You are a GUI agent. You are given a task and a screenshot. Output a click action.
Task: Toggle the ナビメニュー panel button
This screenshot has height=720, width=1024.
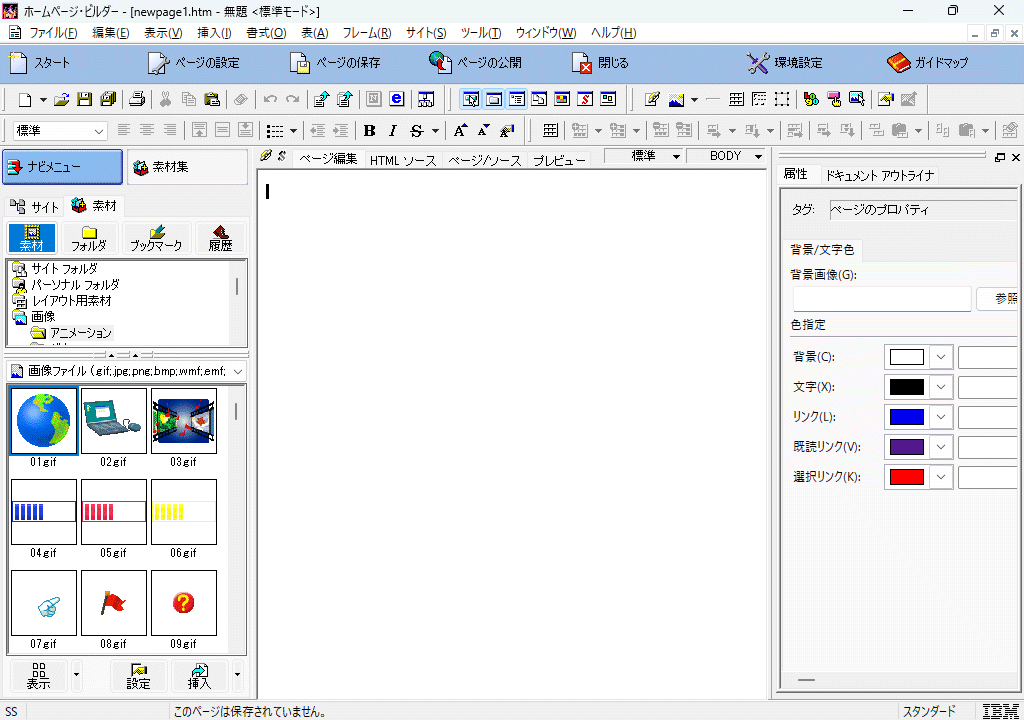click(62, 167)
